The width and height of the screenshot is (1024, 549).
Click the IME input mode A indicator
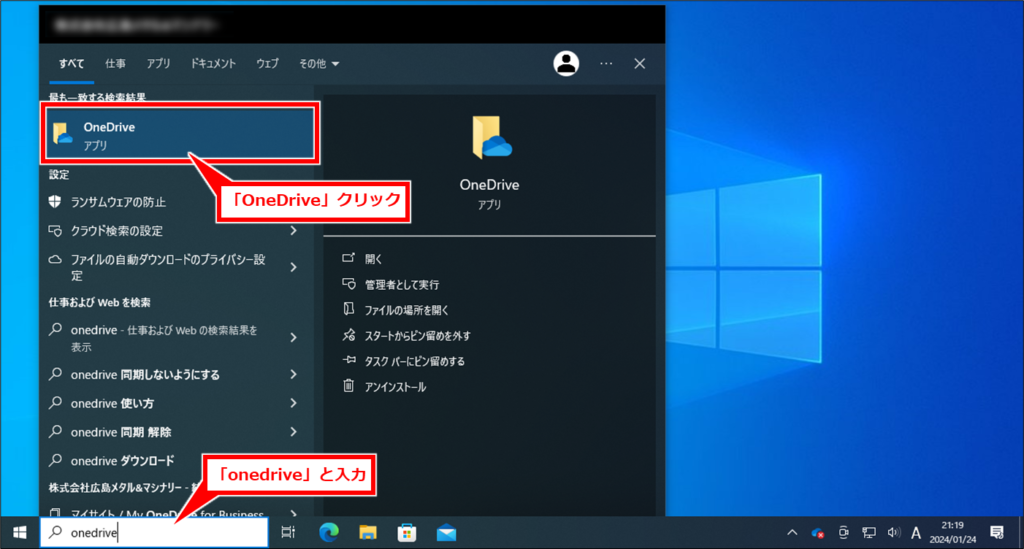916,533
